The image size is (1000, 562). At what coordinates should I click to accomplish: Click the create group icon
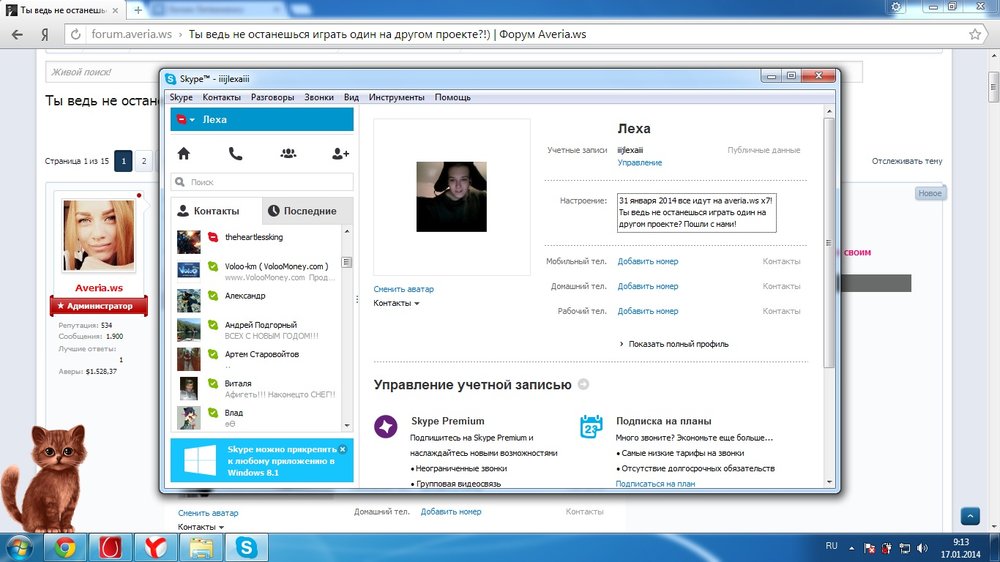click(x=288, y=154)
